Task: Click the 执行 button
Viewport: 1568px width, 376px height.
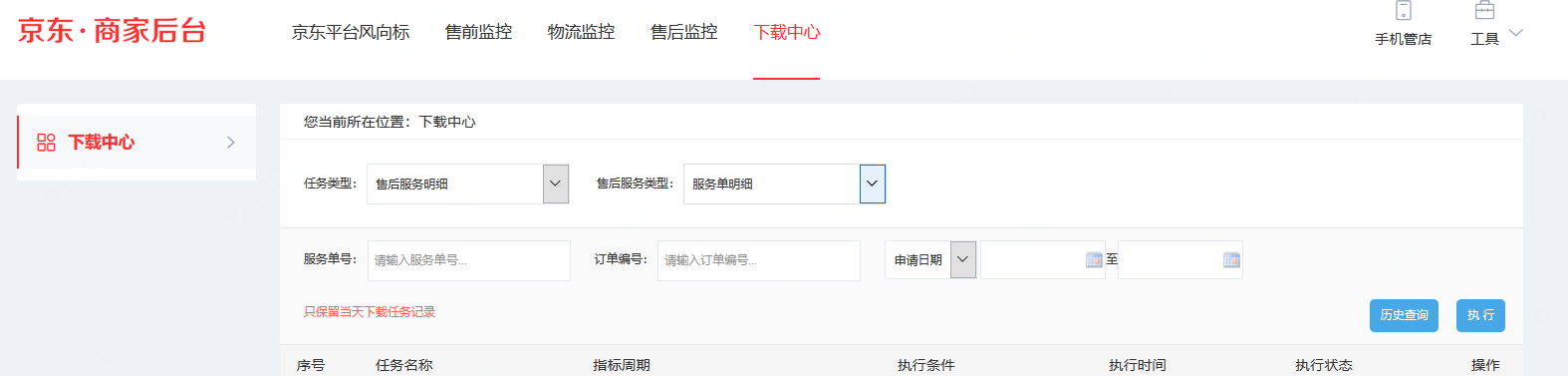Action: 1480,315
